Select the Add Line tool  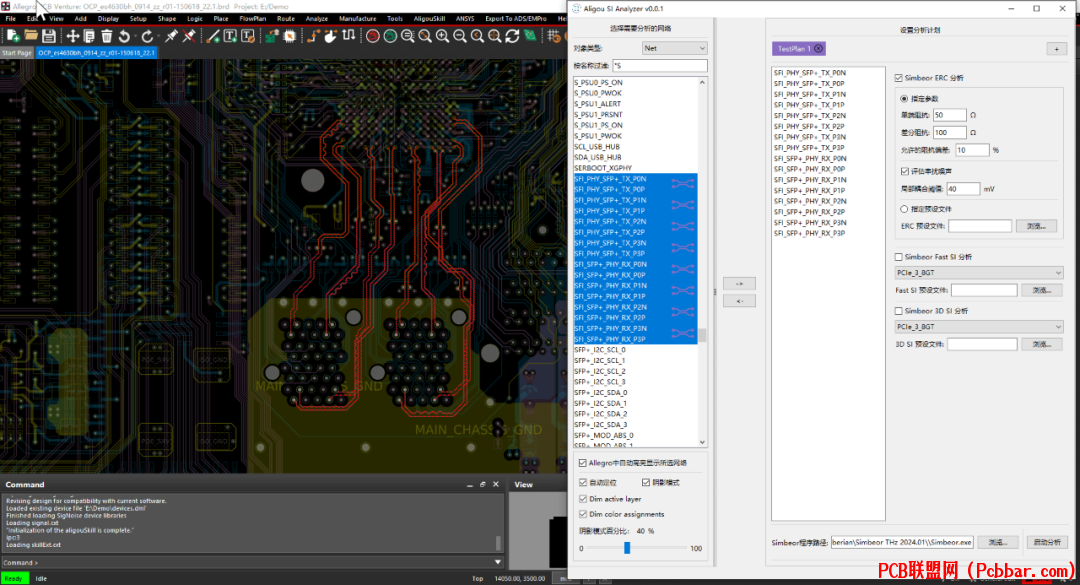click(213, 36)
